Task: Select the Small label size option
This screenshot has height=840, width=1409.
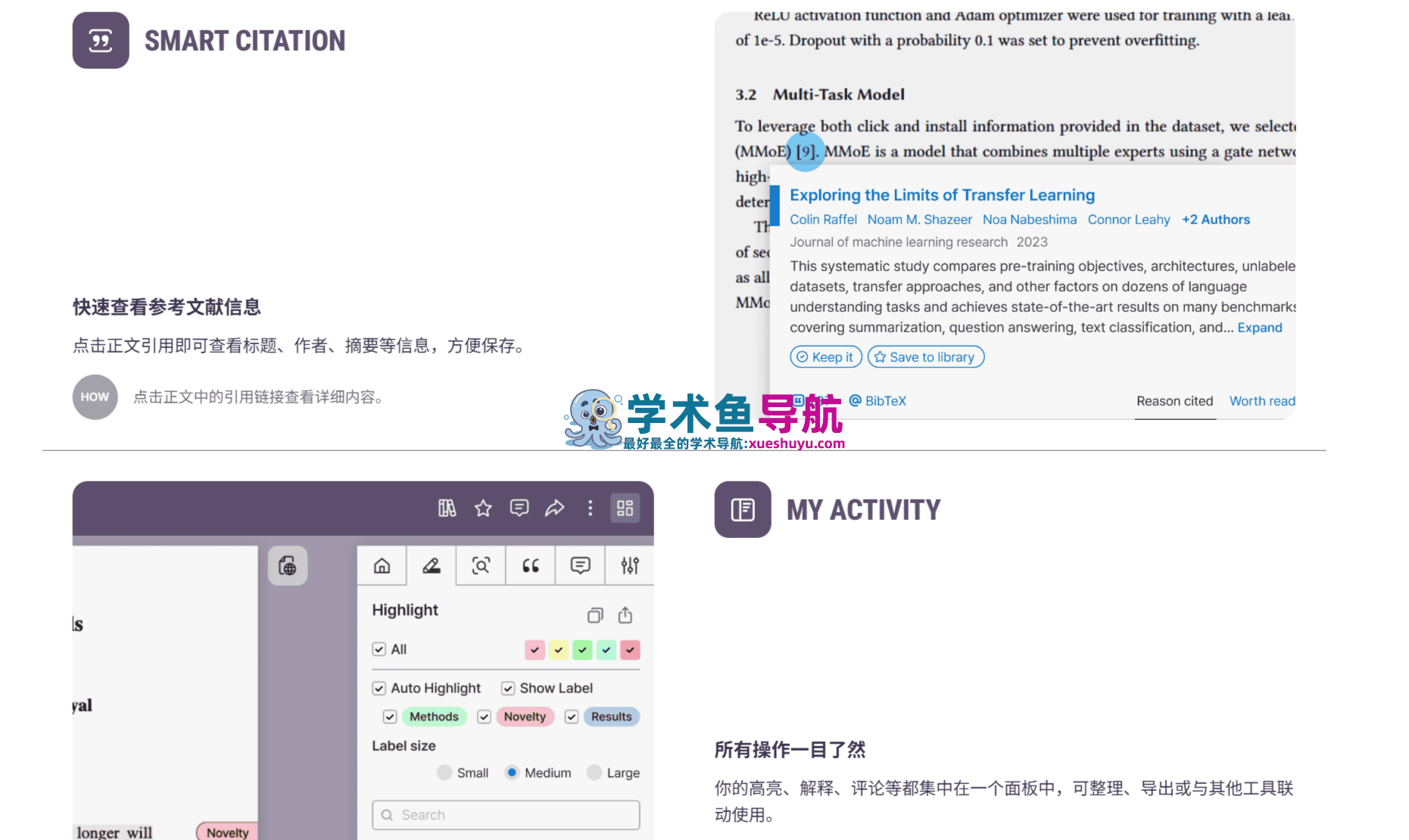Action: point(444,772)
